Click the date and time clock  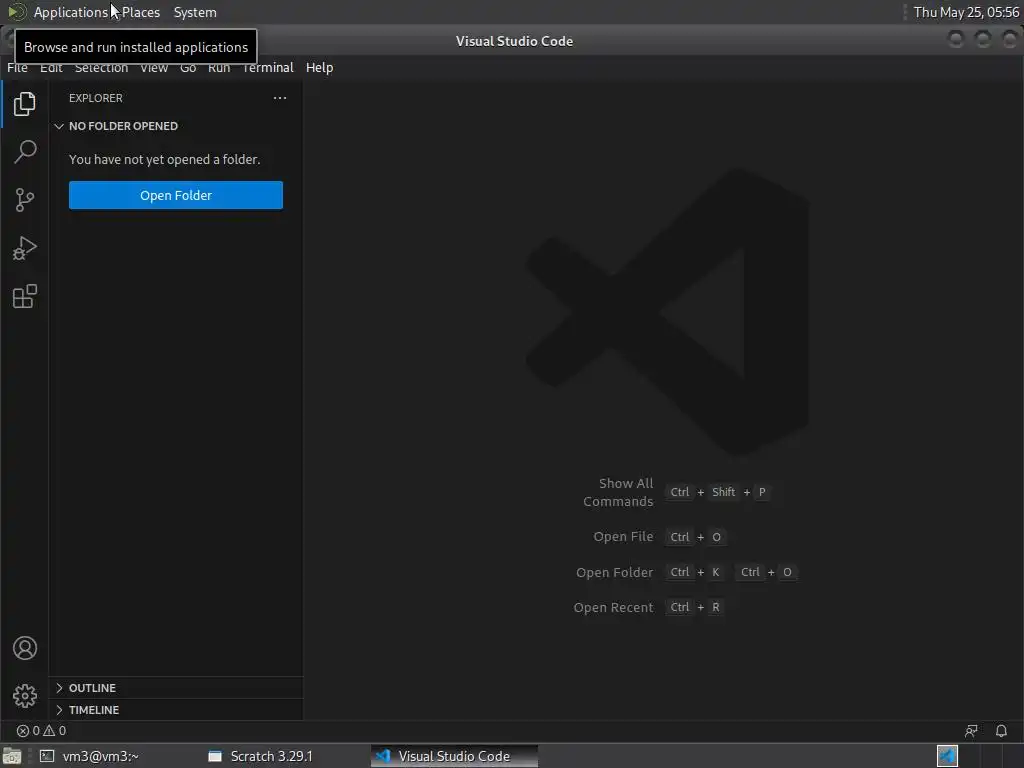click(x=966, y=12)
